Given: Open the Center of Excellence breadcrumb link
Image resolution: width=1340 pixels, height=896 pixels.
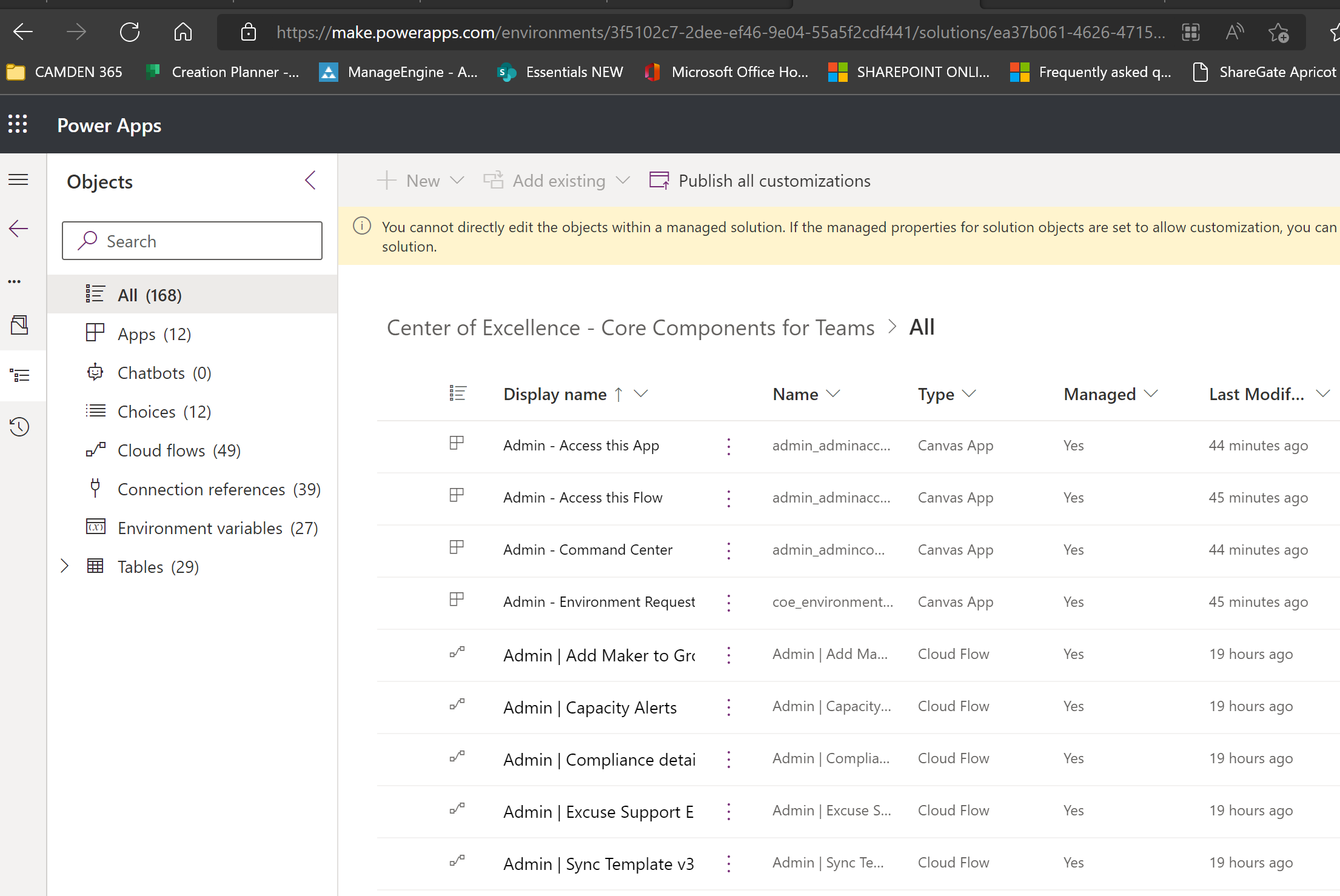Looking at the screenshot, I should tap(631, 327).
